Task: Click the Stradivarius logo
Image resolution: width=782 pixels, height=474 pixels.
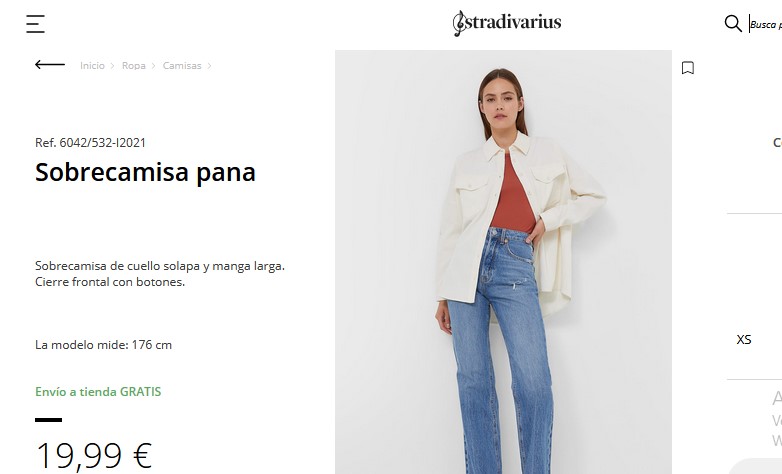Action: tap(507, 23)
